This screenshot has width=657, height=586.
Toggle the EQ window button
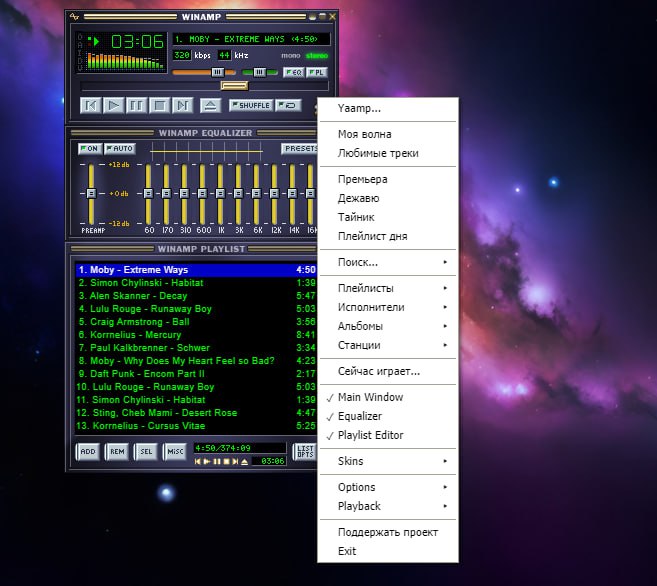coord(294,72)
